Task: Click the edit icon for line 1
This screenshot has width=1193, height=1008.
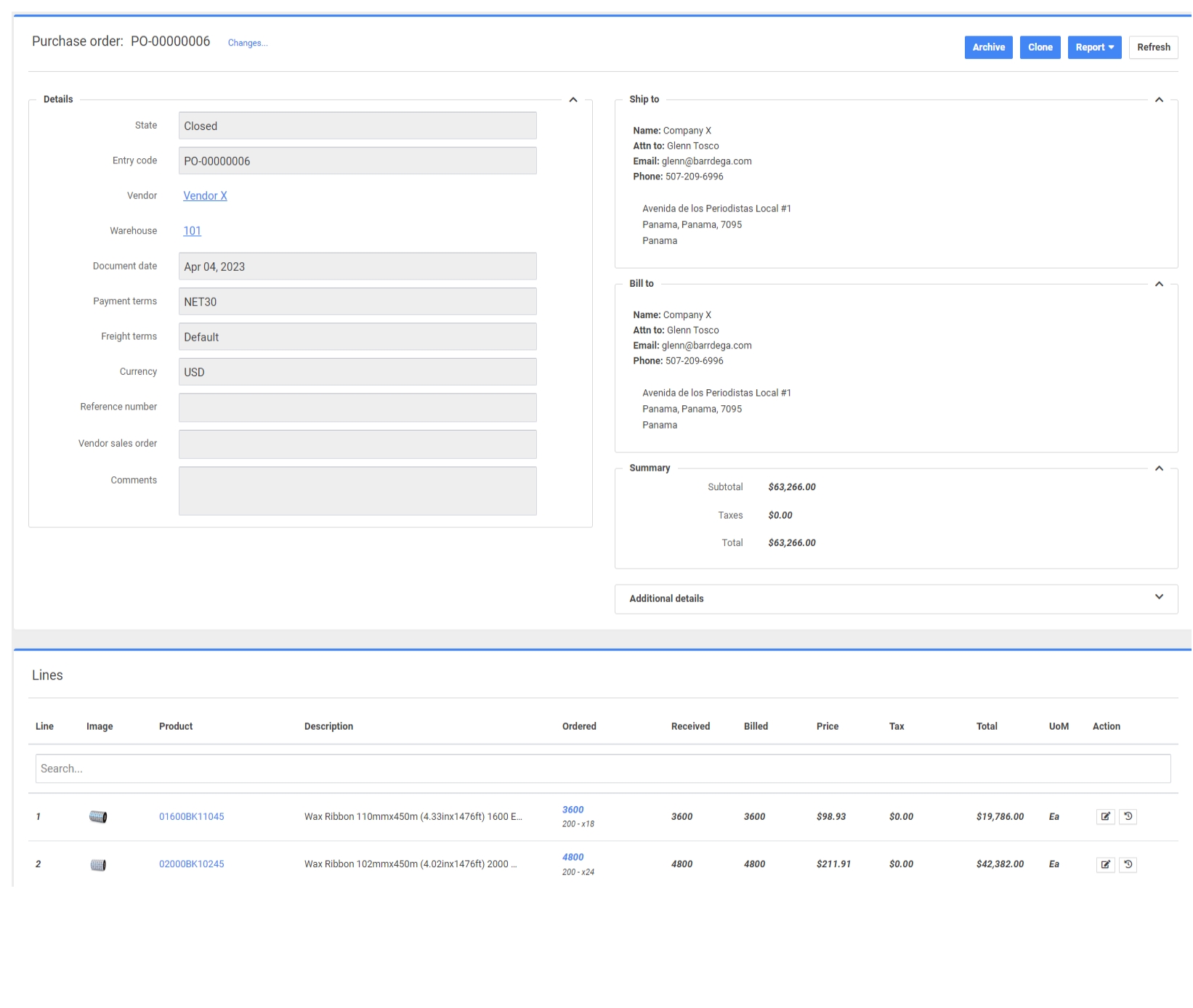Action: (x=1105, y=816)
